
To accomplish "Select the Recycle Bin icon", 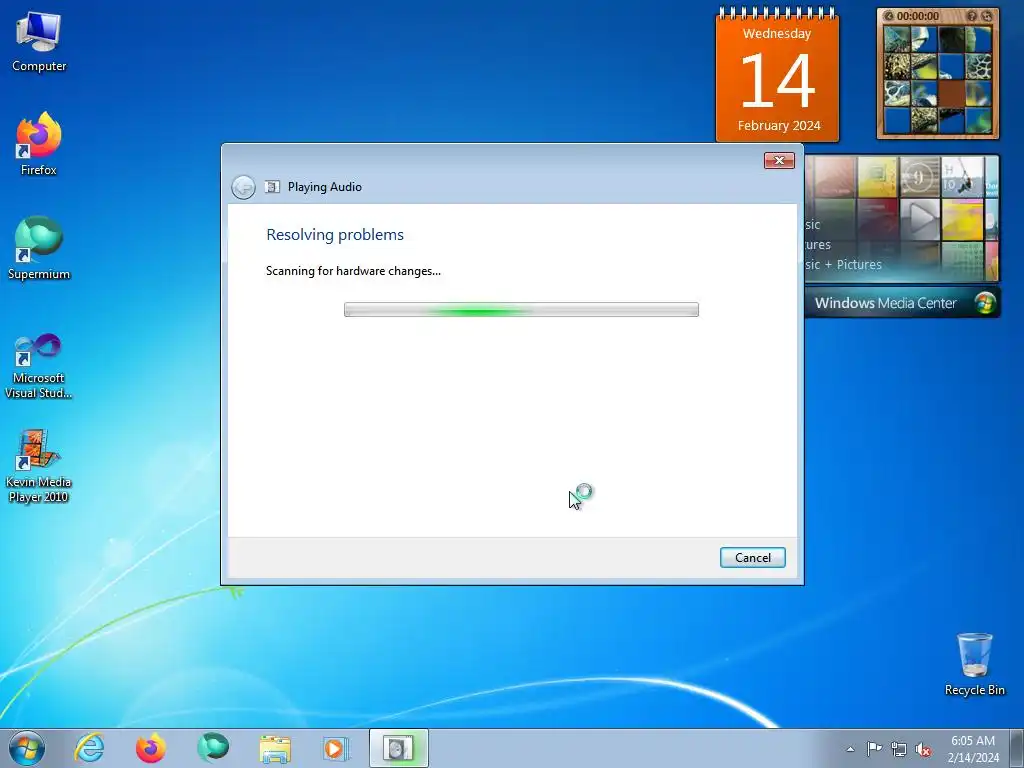I will 974,664.
